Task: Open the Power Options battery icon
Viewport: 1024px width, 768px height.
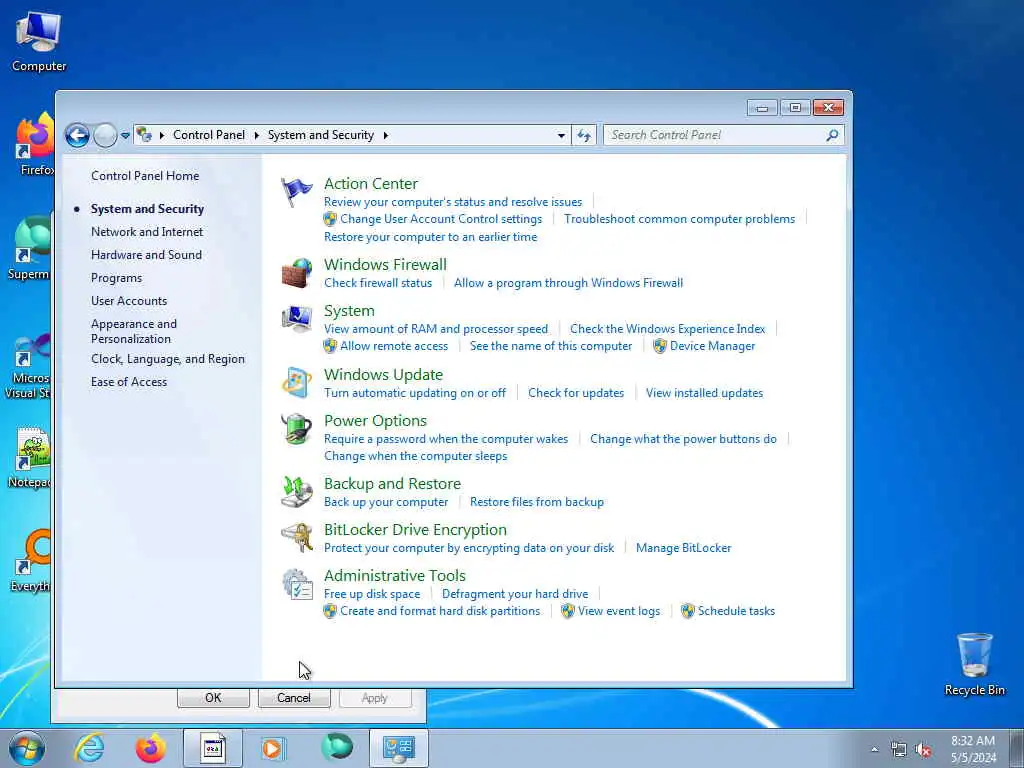Action: [x=297, y=429]
